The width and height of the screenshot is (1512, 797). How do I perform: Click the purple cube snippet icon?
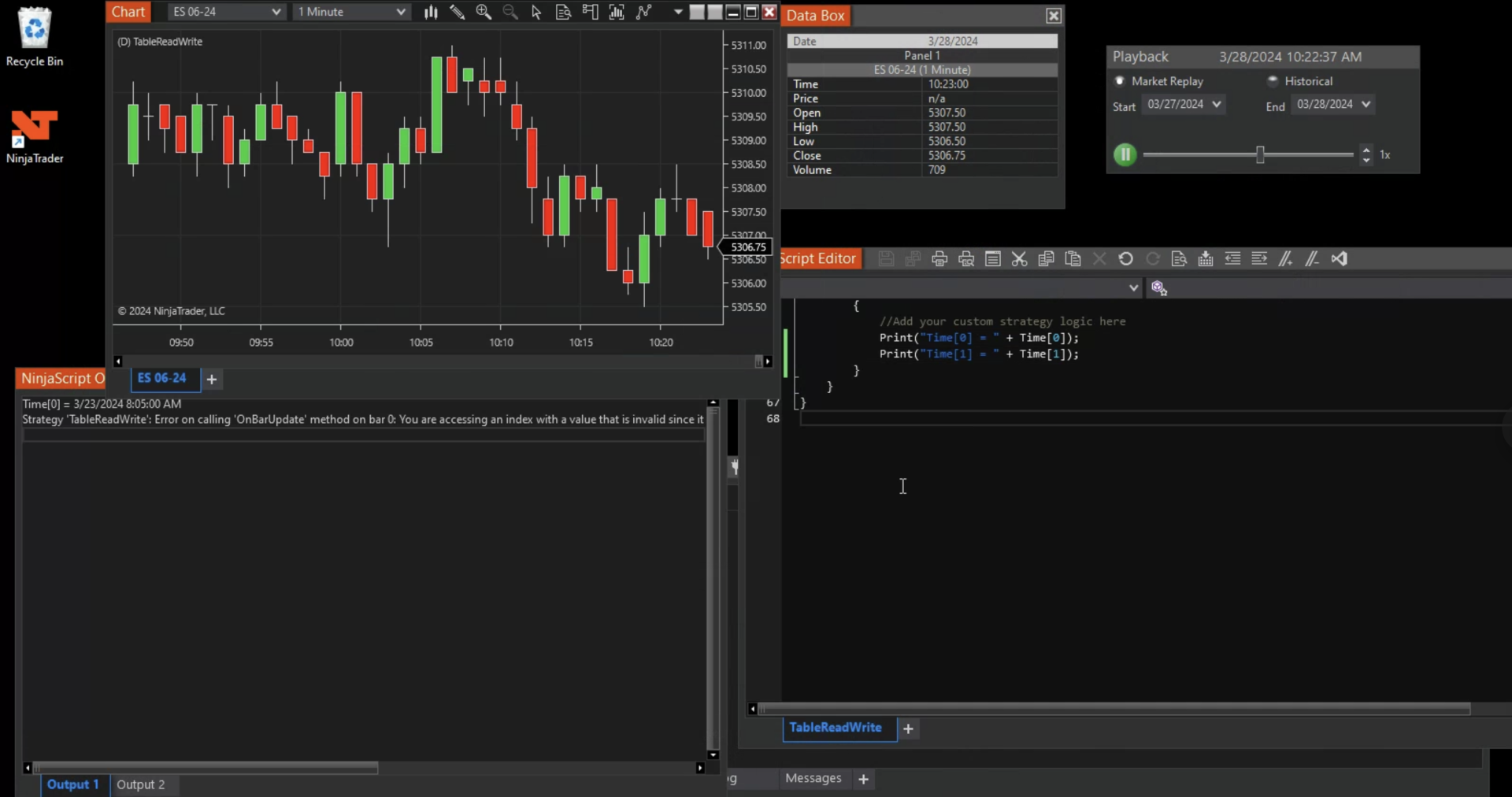[x=1159, y=288]
